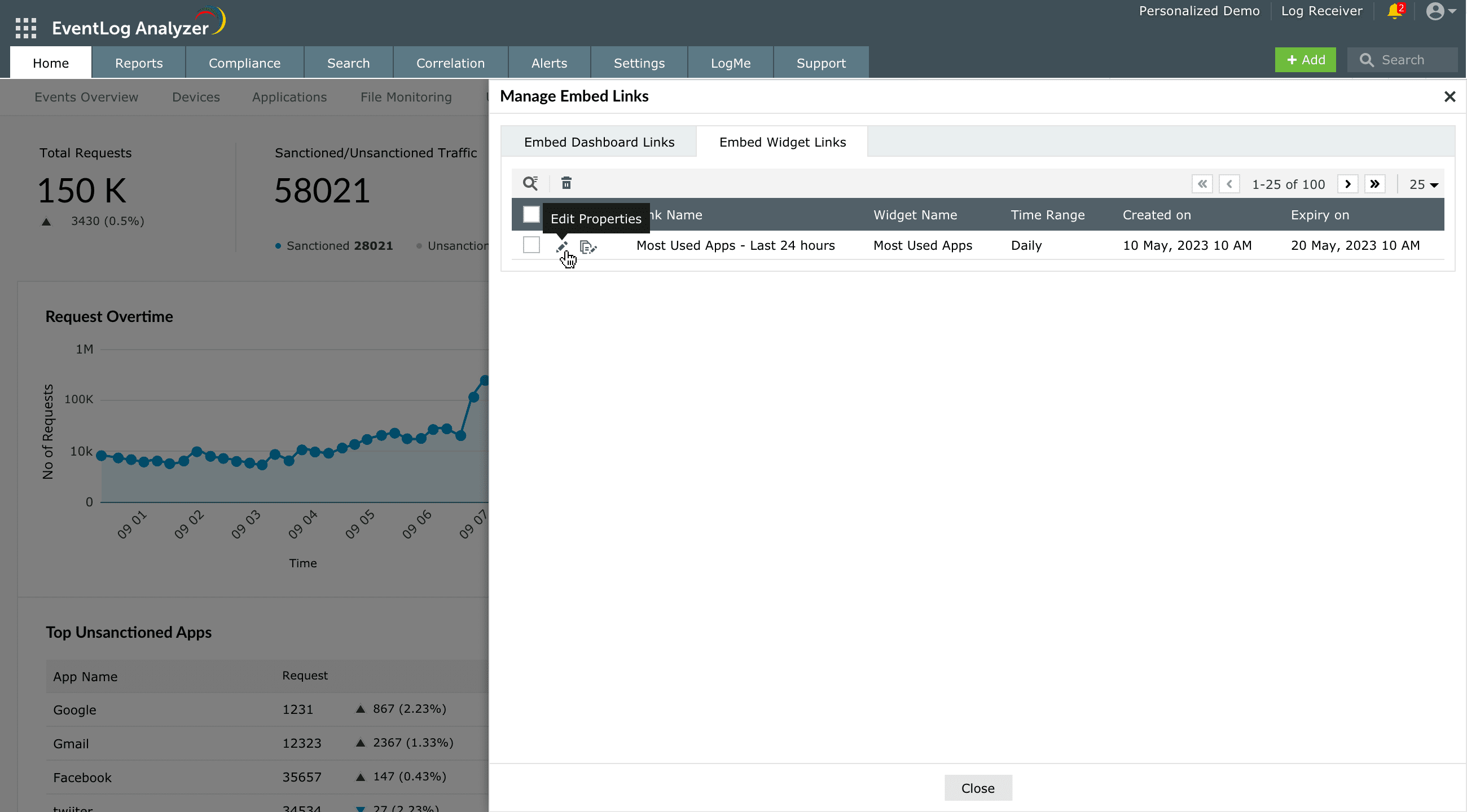Click the Close button at bottom

point(977,788)
